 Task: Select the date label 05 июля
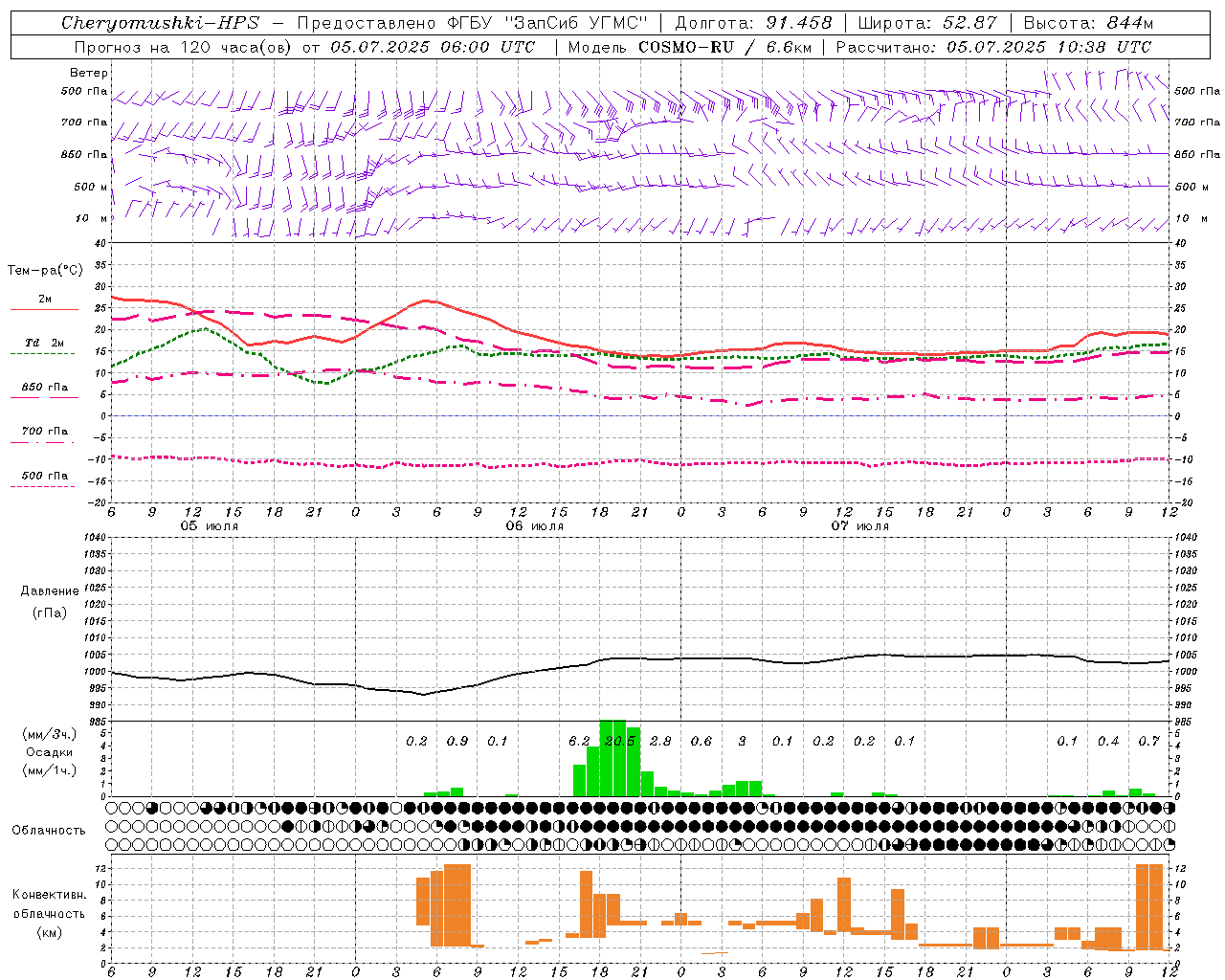pos(210,526)
